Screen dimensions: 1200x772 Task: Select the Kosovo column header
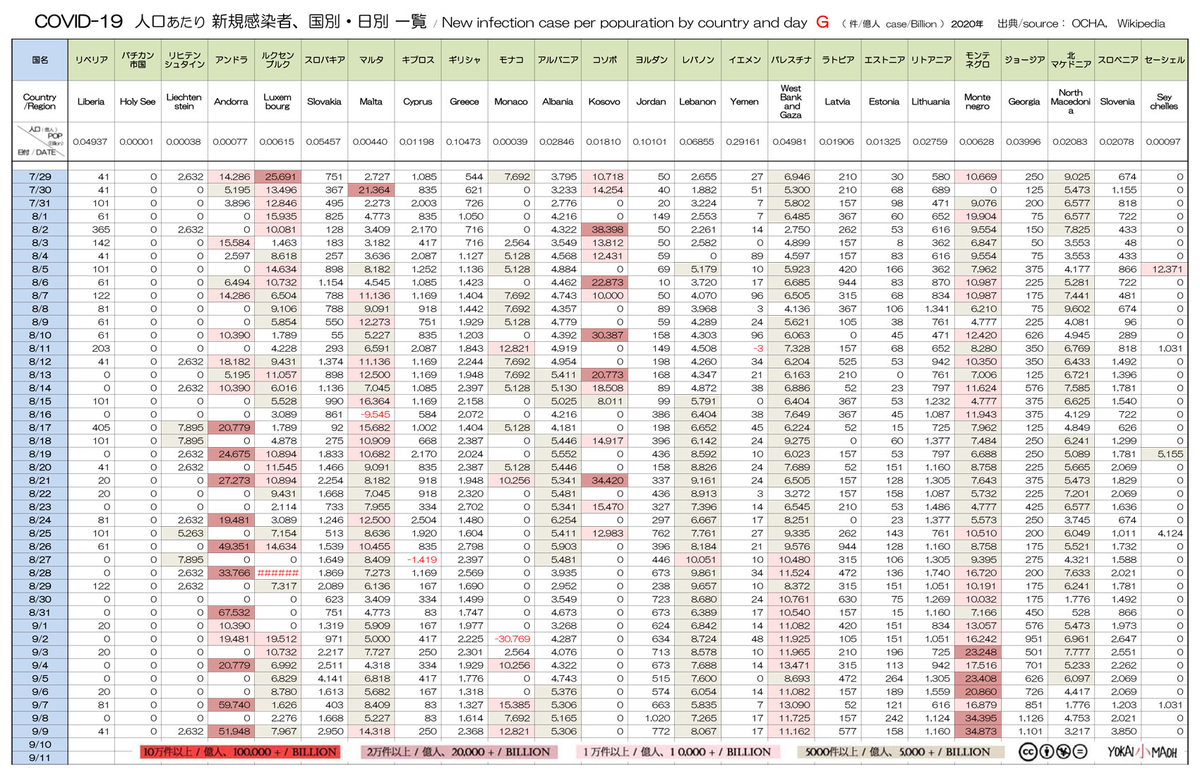[x=605, y=100]
